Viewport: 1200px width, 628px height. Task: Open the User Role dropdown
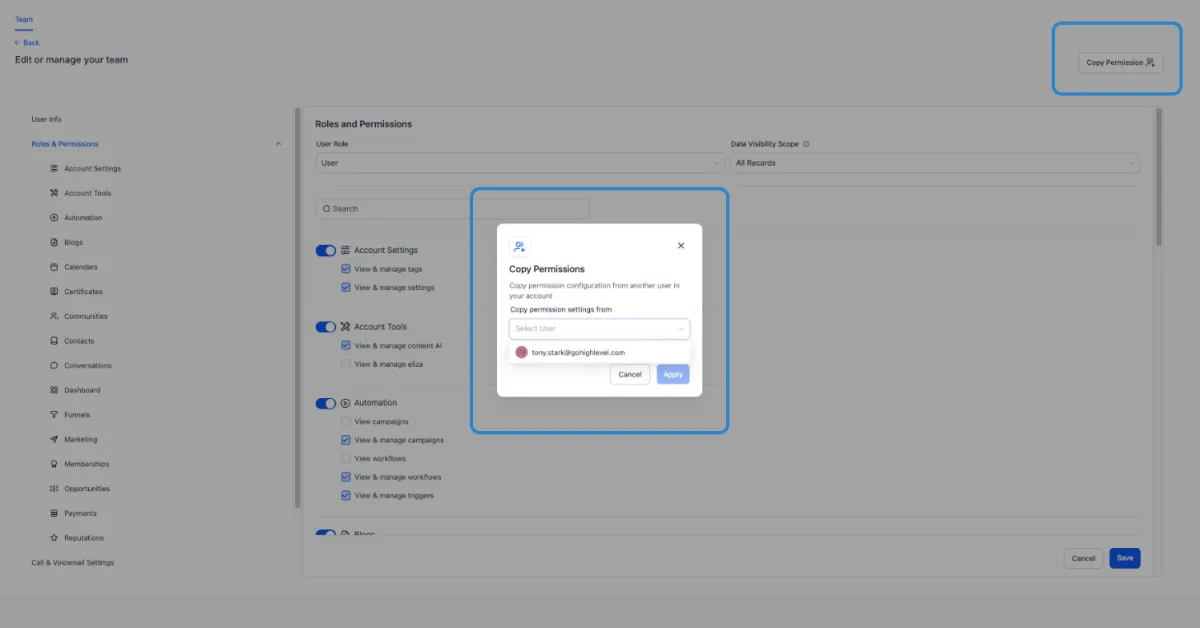(520, 163)
